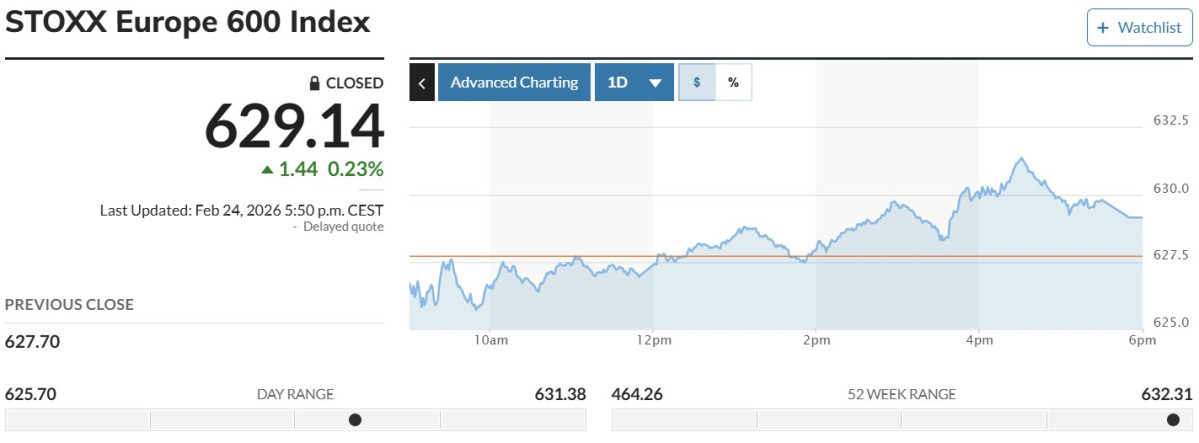Collapse chart with left chevron button

(x=422, y=82)
